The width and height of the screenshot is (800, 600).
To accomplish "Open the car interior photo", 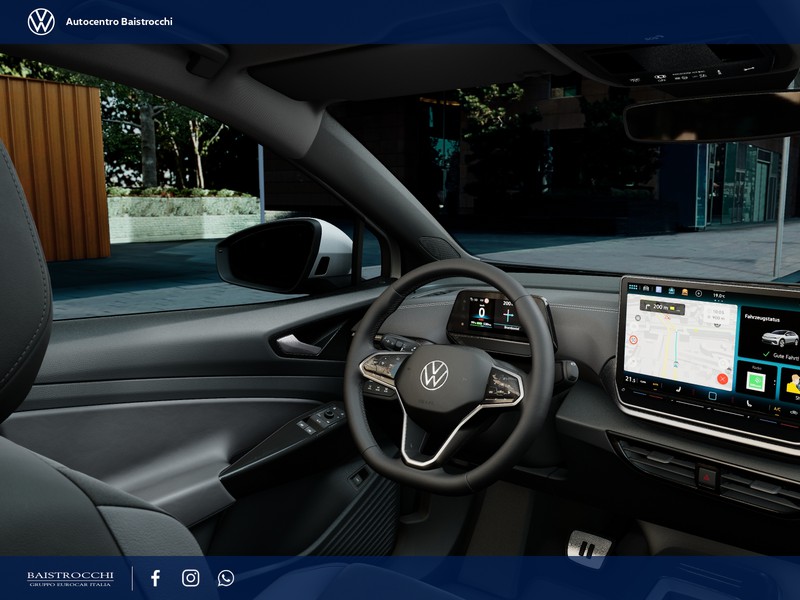I will 400,300.
